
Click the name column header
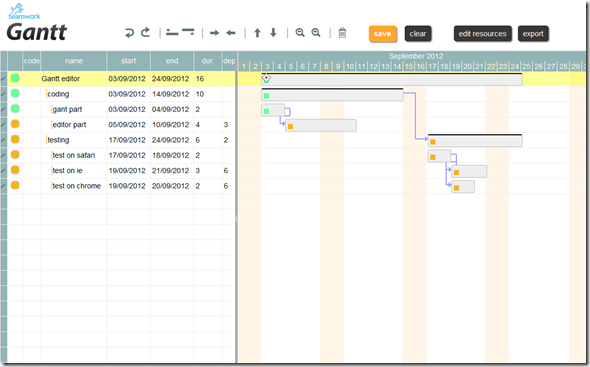click(74, 61)
